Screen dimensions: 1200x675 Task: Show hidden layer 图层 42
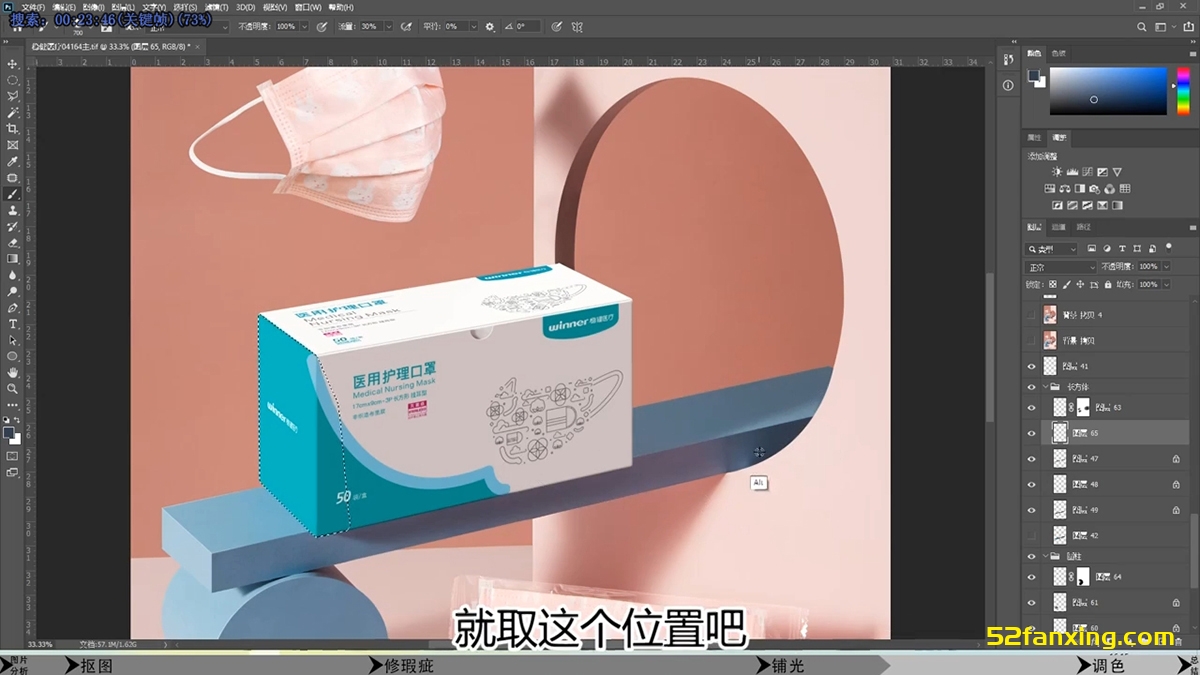tap(1032, 536)
